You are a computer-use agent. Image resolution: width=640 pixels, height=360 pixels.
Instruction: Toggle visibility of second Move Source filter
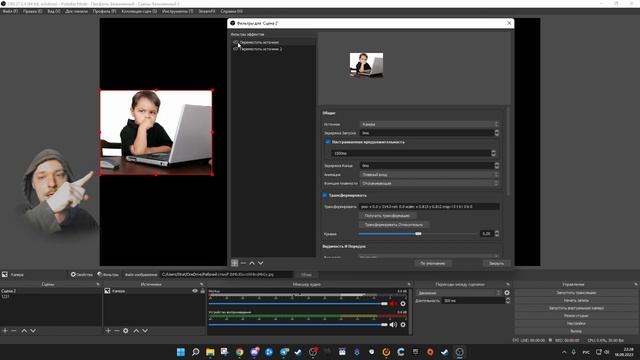coord(236,49)
